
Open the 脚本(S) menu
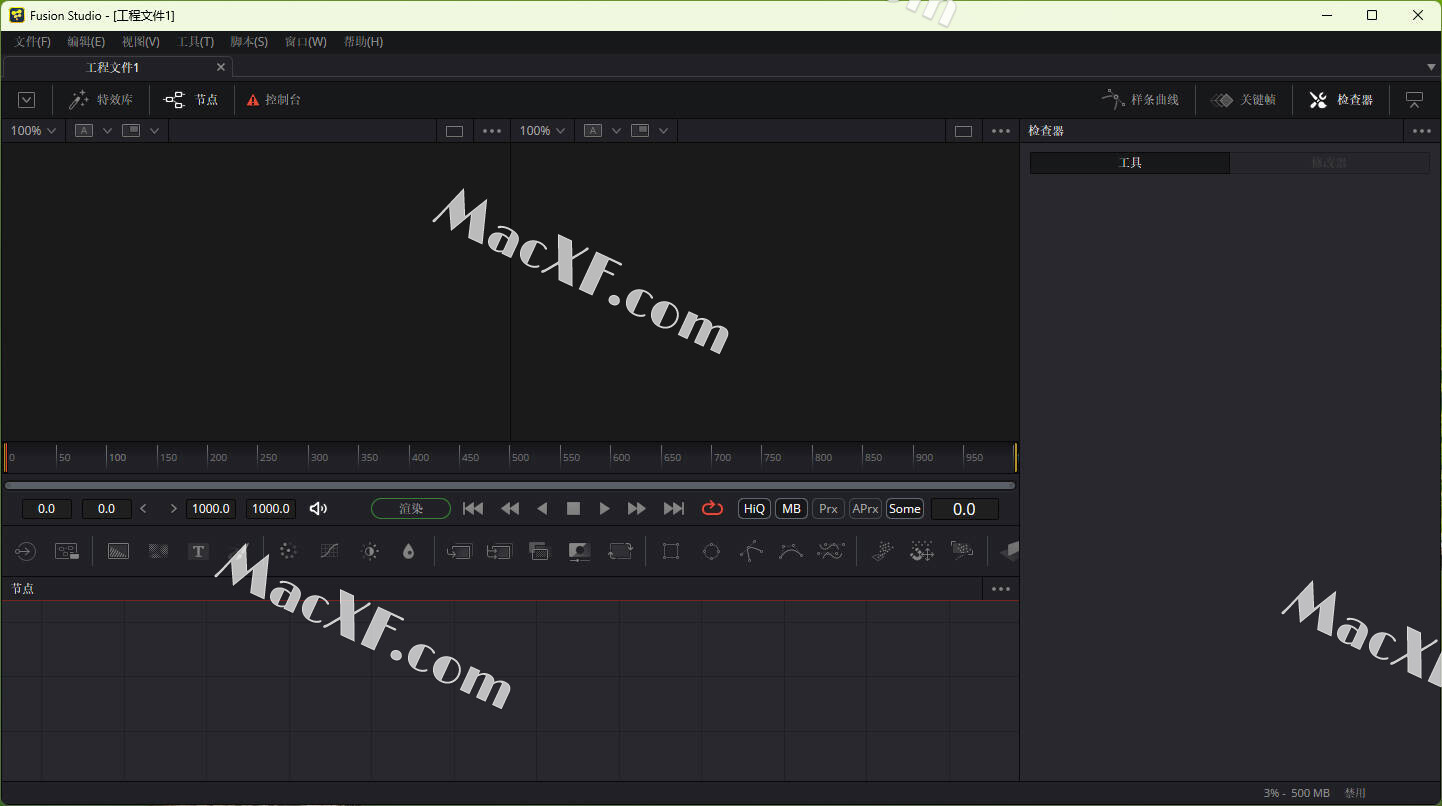click(x=249, y=42)
